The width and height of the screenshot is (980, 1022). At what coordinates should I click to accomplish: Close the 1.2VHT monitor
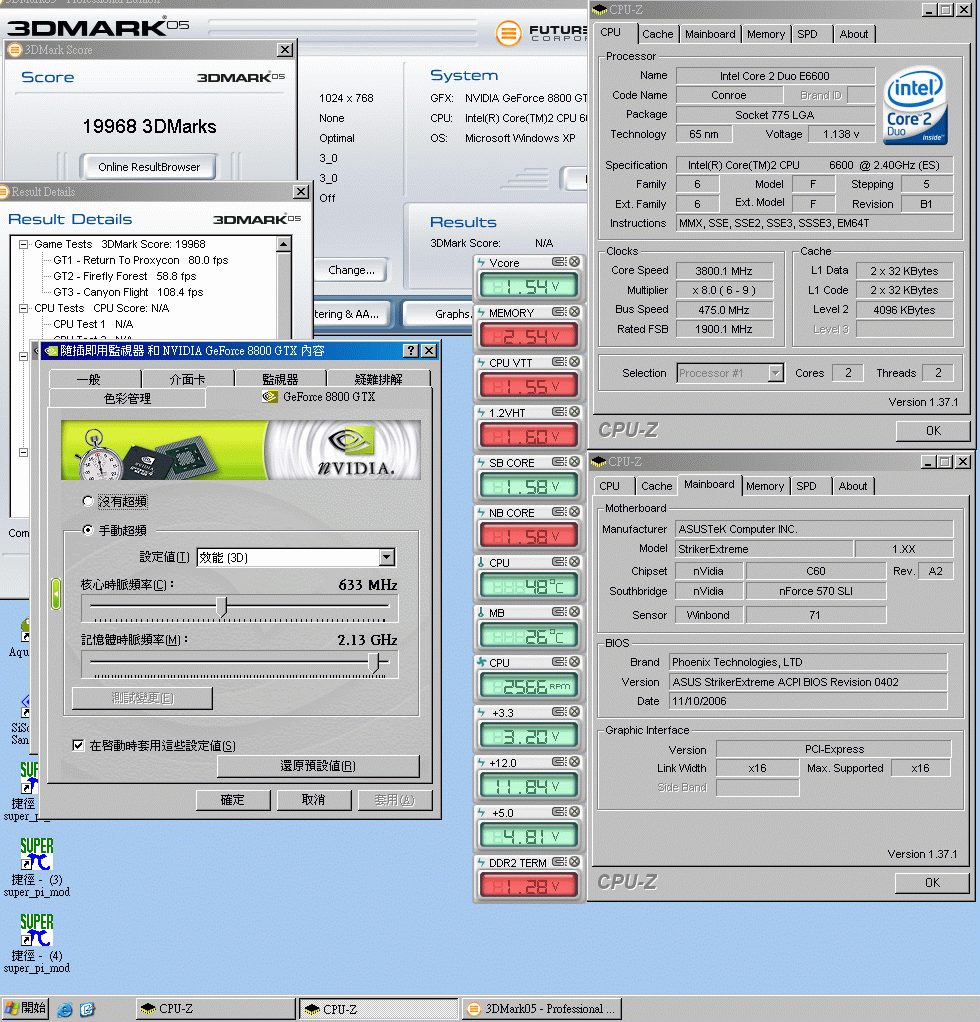pyautogui.click(x=574, y=411)
